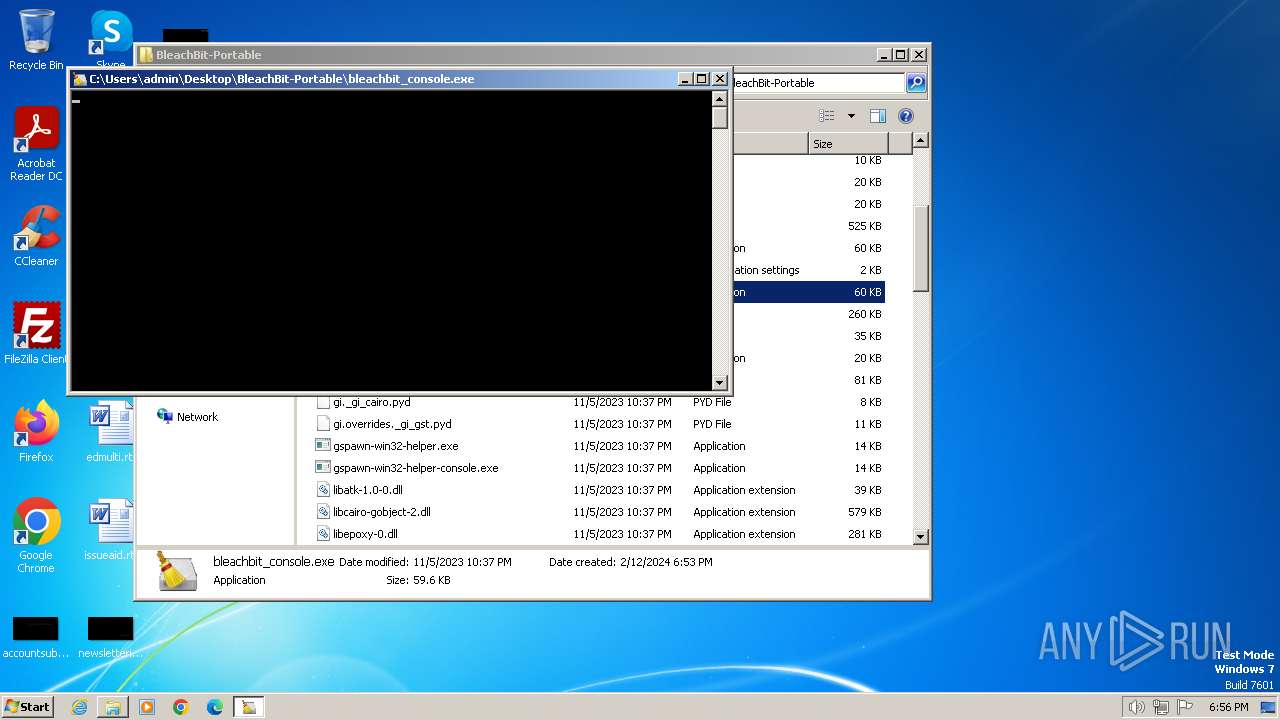Click the Action Center flag tray icon

[x=1187, y=707]
